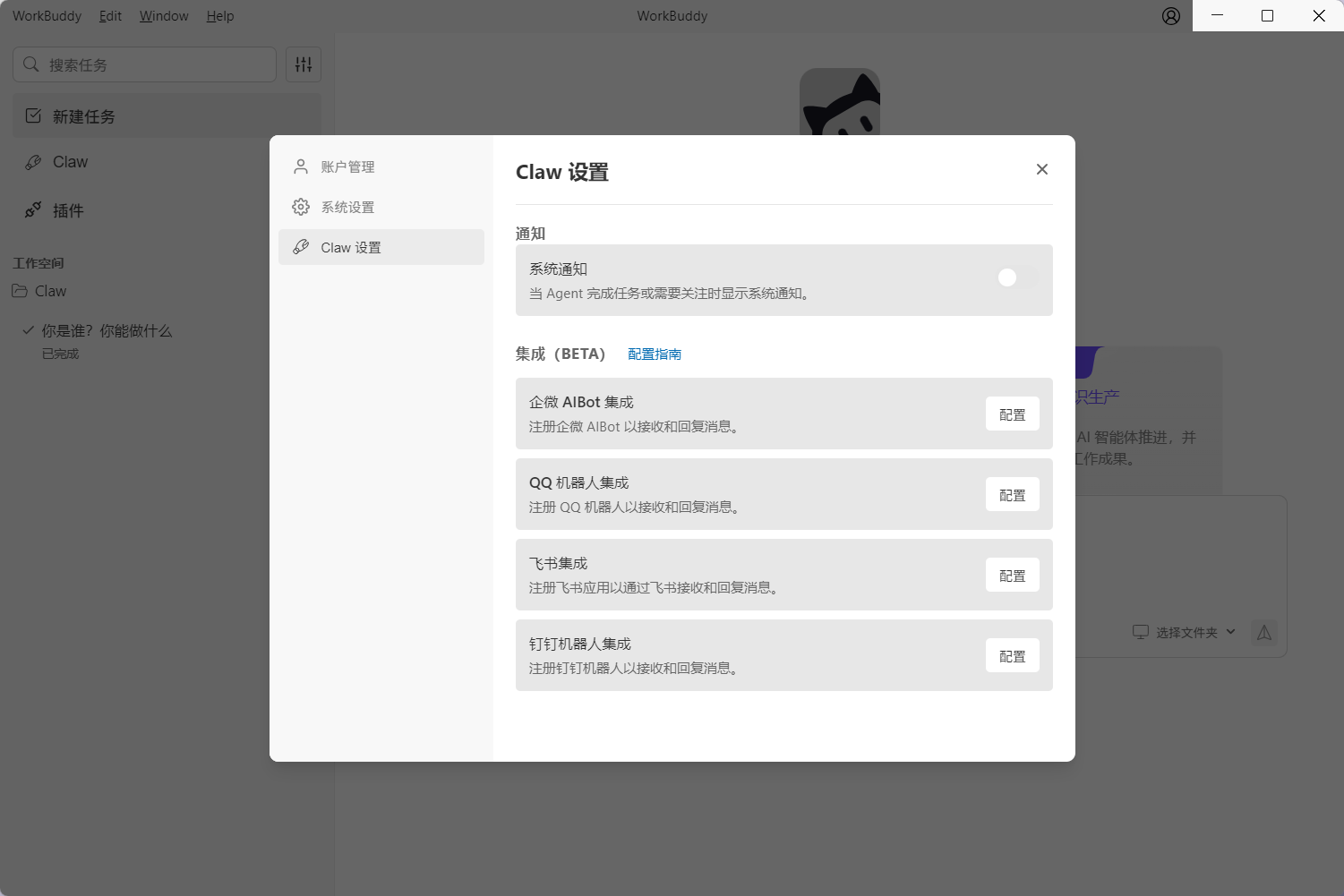This screenshot has height=896, width=1344.
Task: Open the Help menu
Action: (219, 16)
